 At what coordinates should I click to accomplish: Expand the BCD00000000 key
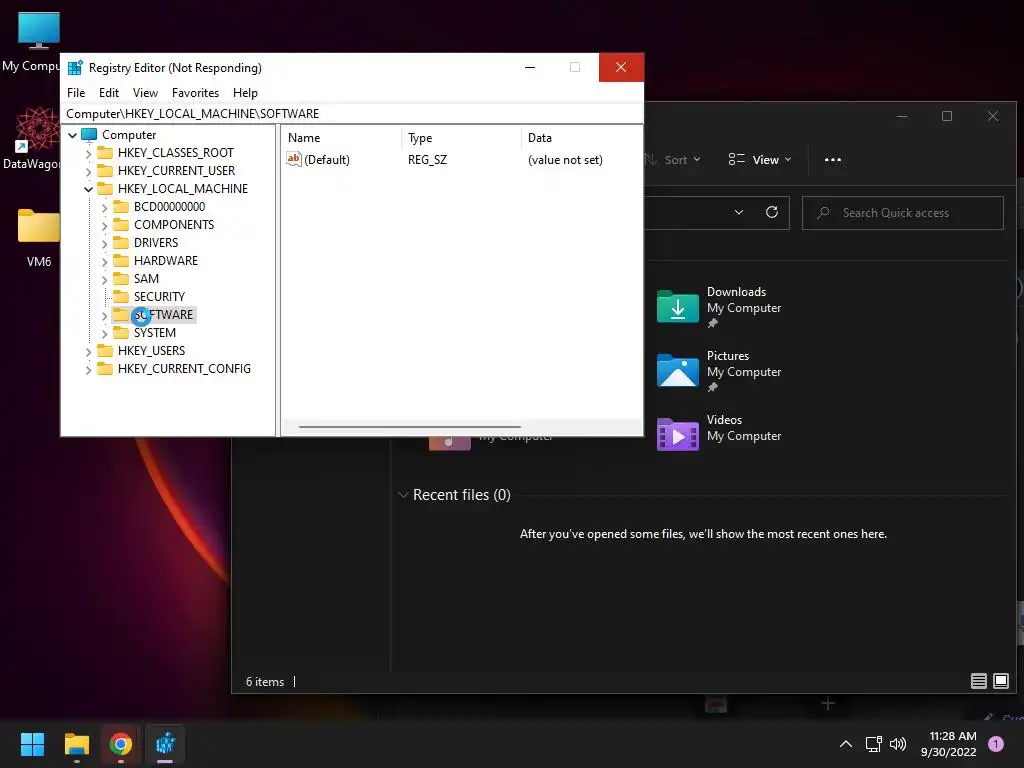point(104,208)
